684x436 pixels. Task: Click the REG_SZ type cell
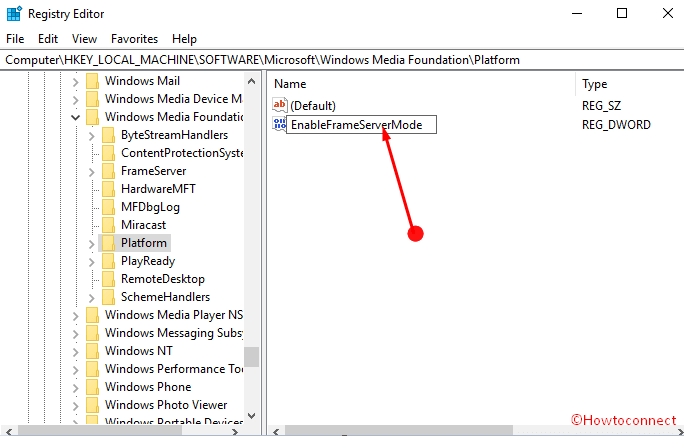[x=601, y=106]
